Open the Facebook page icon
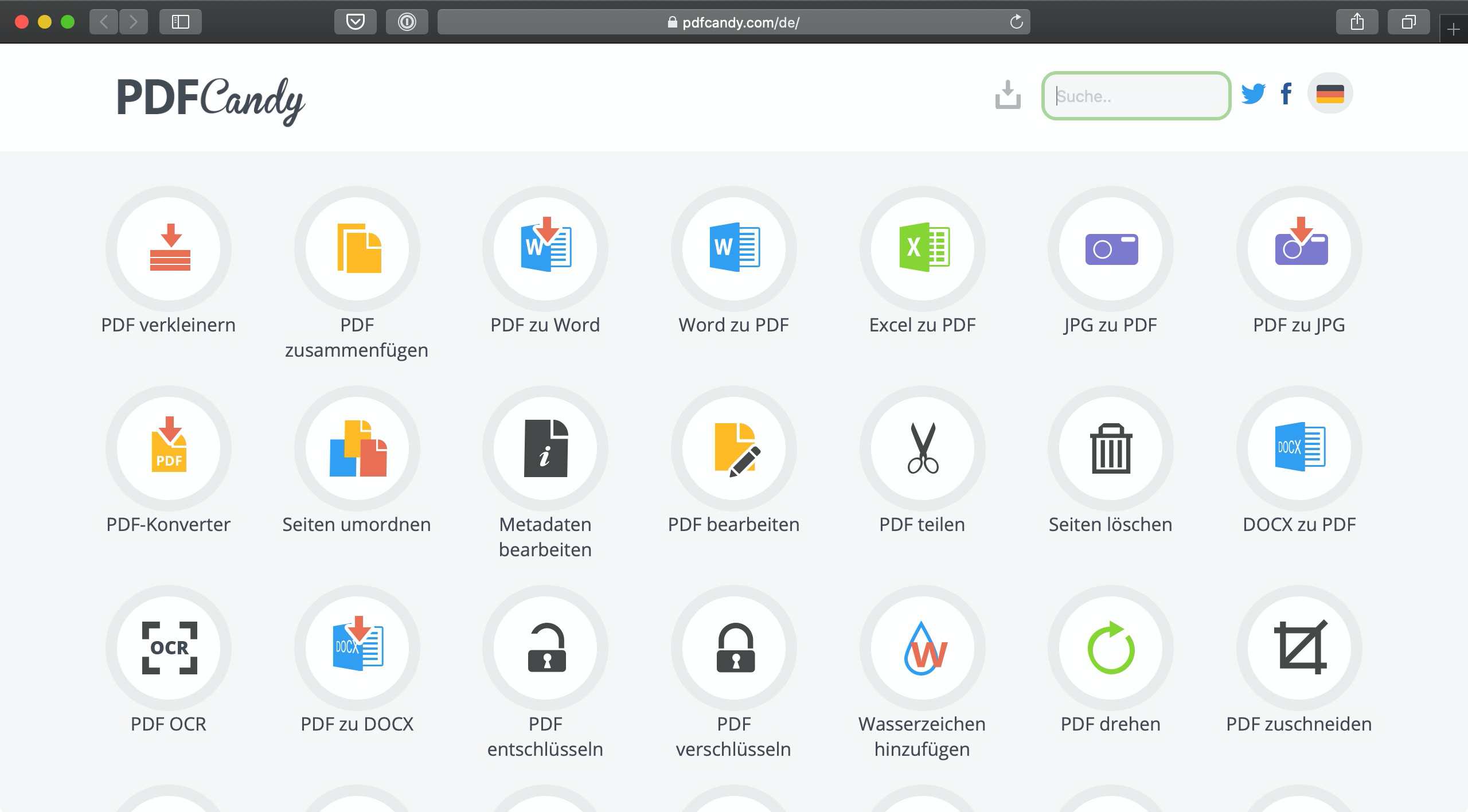 [x=1286, y=94]
